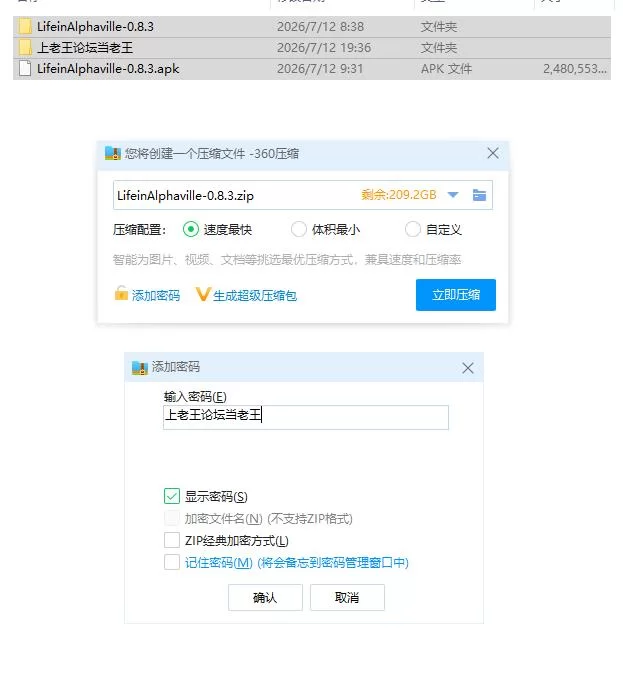Click the 输入密码(E) password input field
This screenshot has height=673, width=623.
(x=305, y=417)
